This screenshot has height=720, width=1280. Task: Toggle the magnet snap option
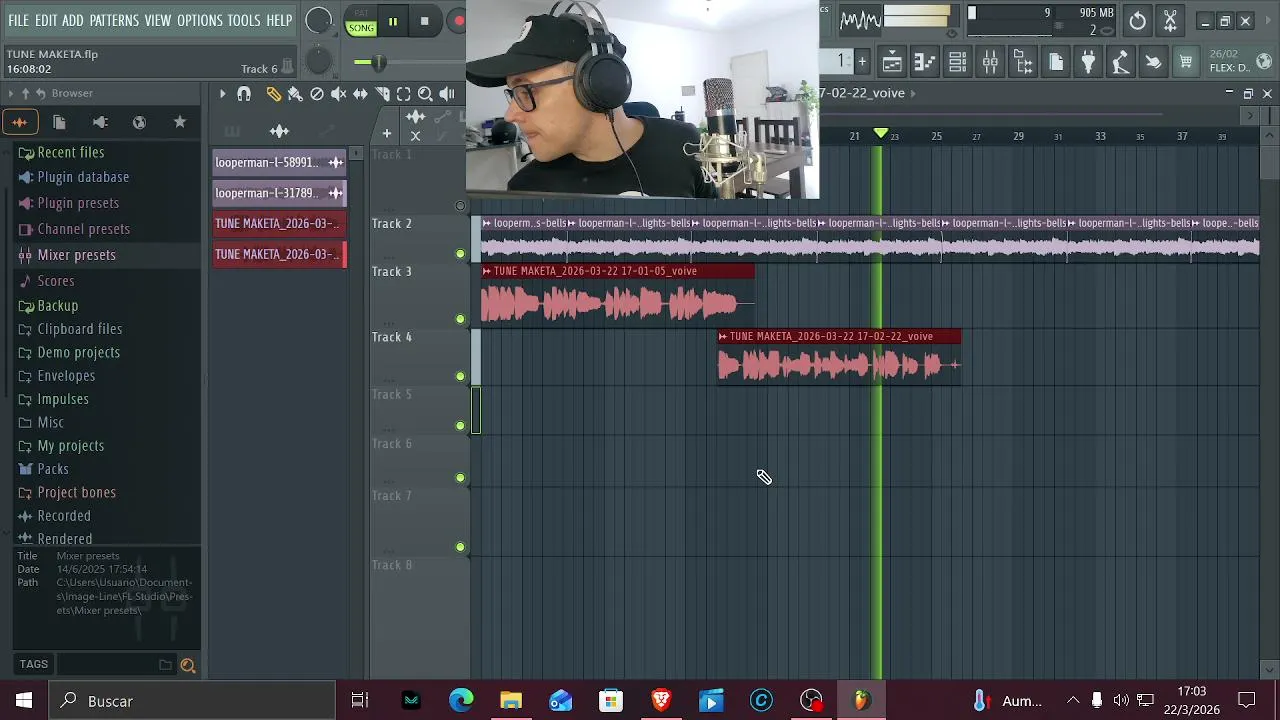244,94
